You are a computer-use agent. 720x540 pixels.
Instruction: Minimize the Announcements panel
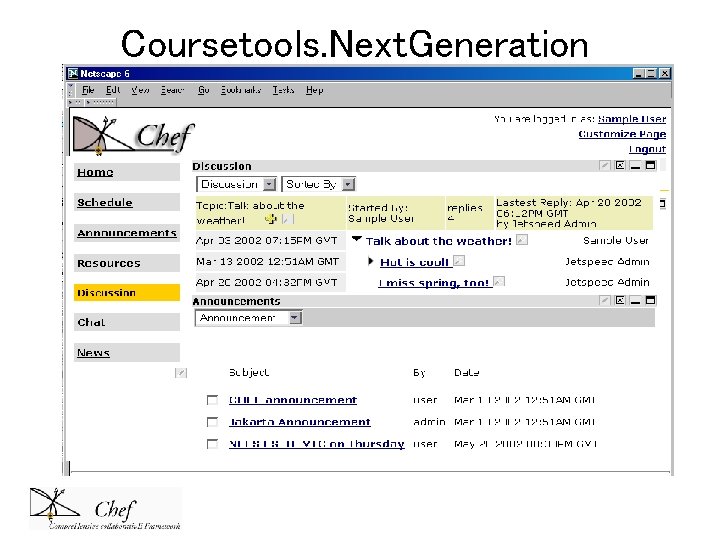(x=635, y=300)
